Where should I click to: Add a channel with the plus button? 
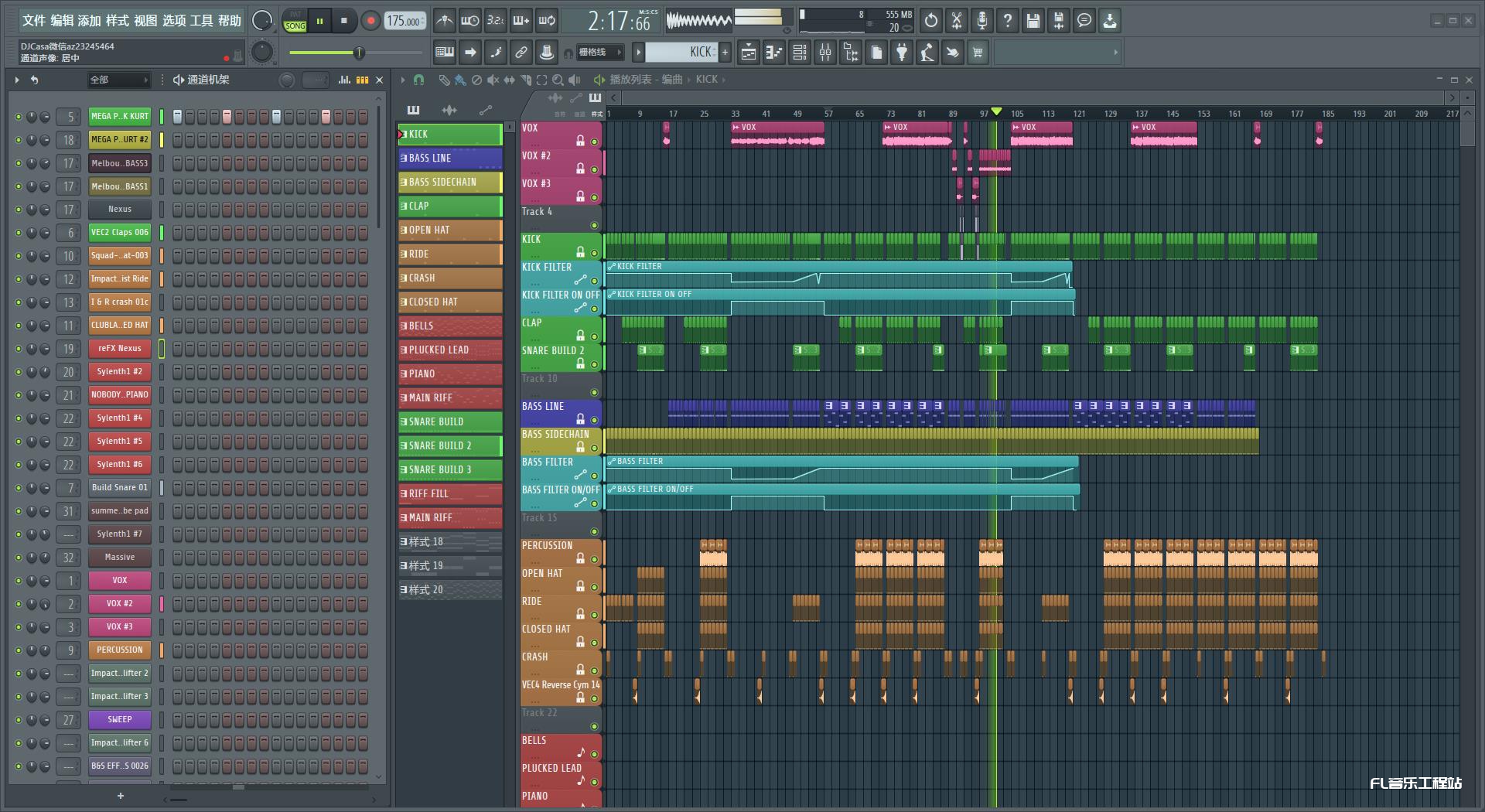120,796
